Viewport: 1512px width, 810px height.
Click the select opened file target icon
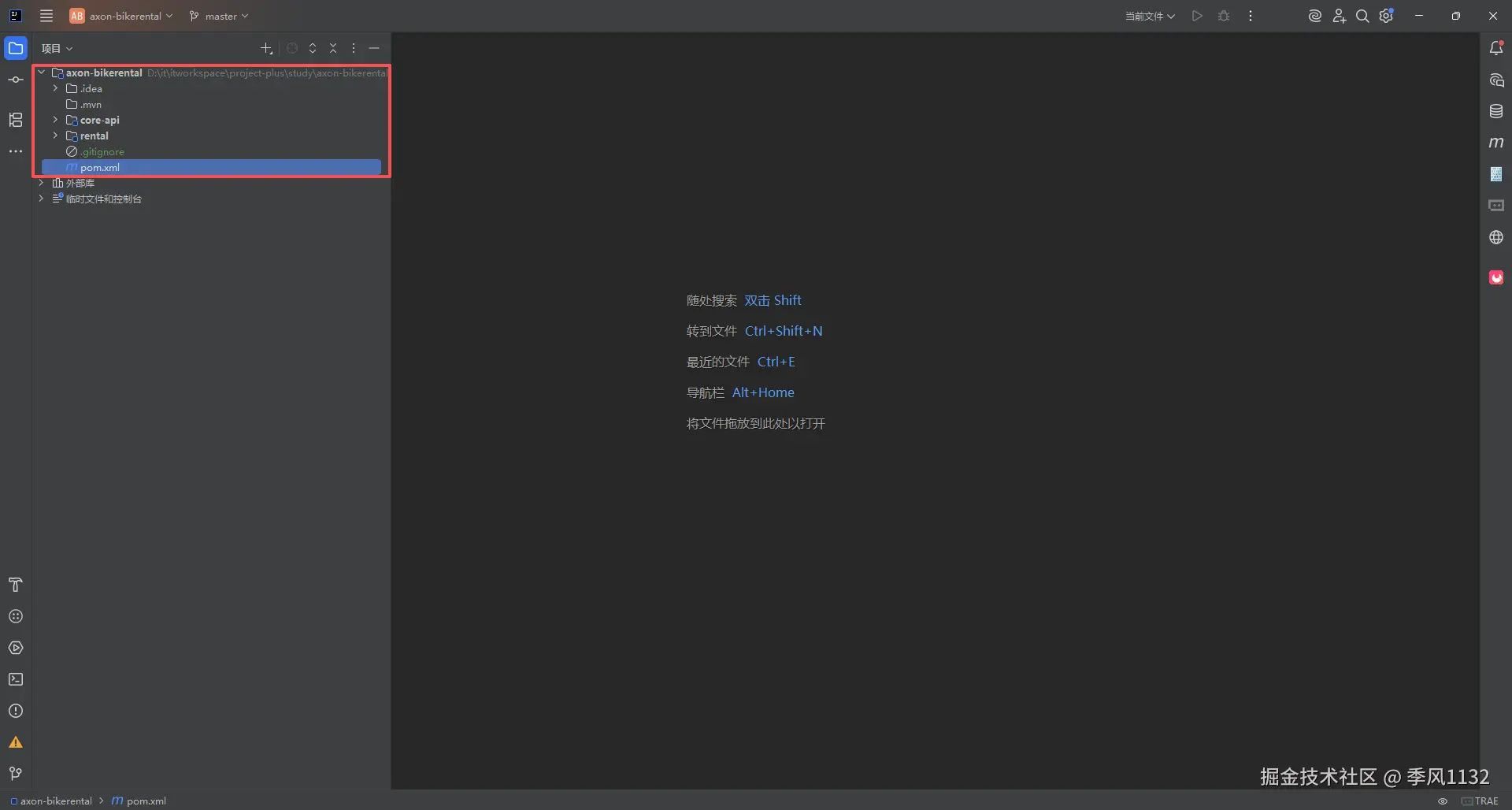pos(292,48)
